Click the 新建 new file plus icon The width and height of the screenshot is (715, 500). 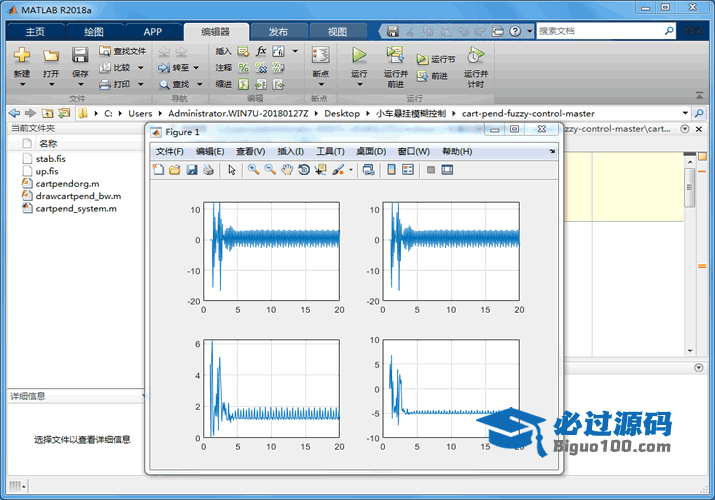(x=22, y=56)
